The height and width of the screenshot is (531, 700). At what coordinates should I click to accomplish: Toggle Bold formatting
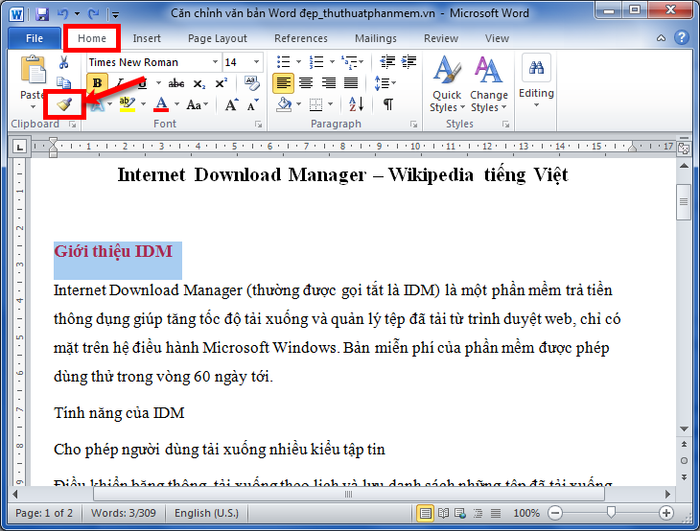coord(98,83)
